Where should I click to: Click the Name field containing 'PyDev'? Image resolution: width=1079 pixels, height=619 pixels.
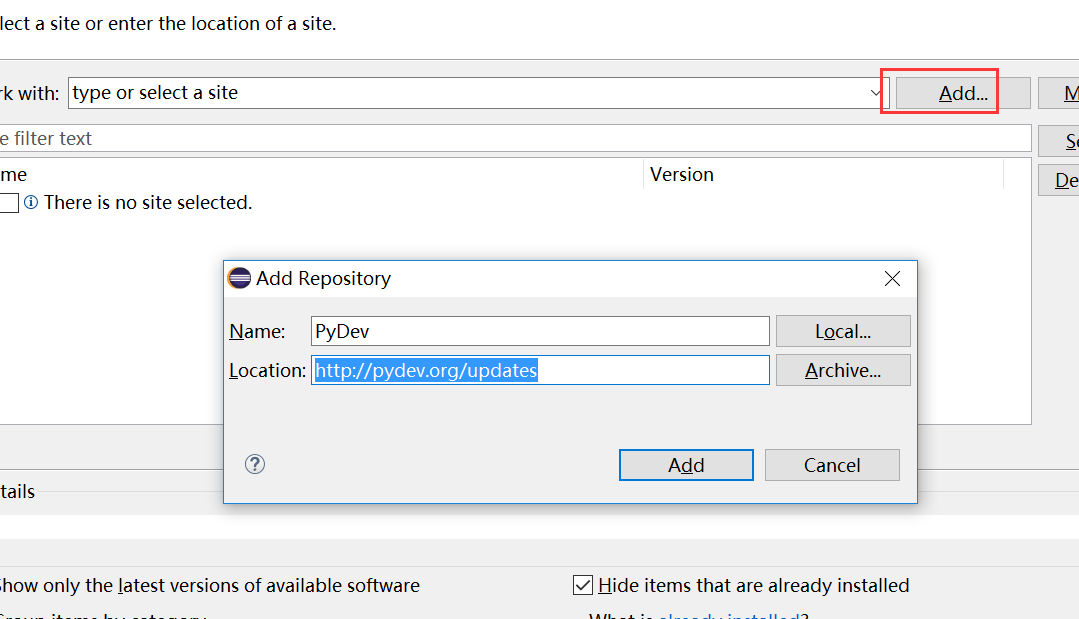(x=540, y=330)
